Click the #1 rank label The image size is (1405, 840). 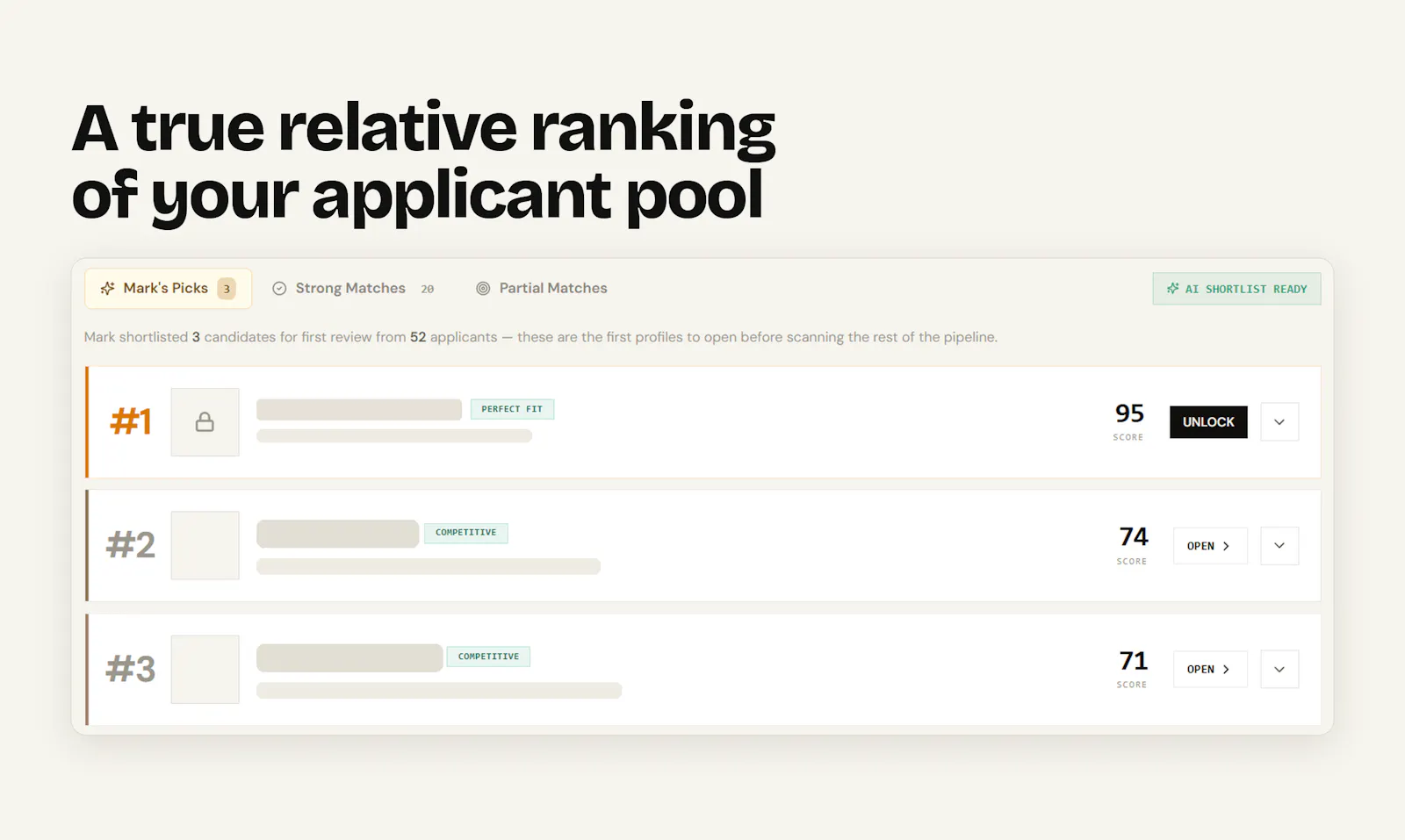(x=131, y=422)
